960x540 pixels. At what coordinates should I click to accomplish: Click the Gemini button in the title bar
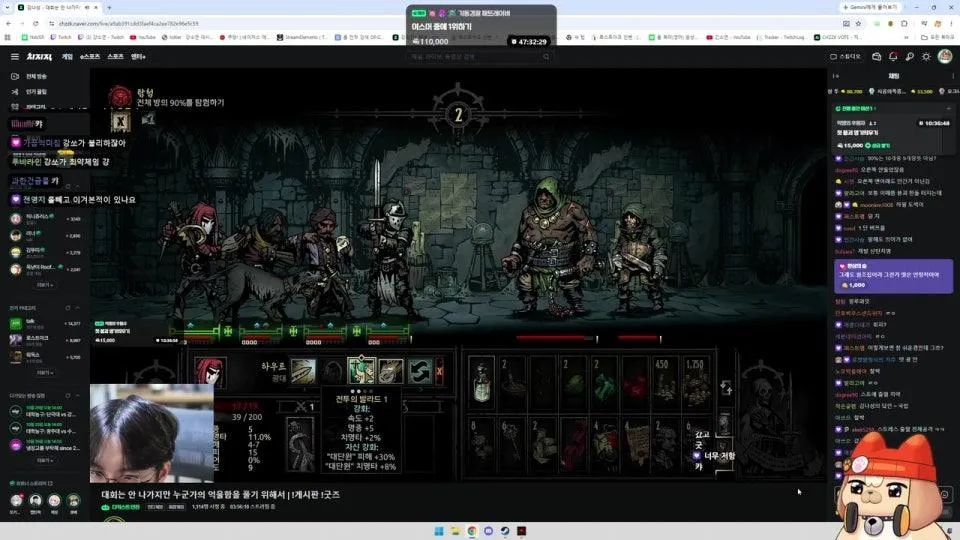pos(871,7)
